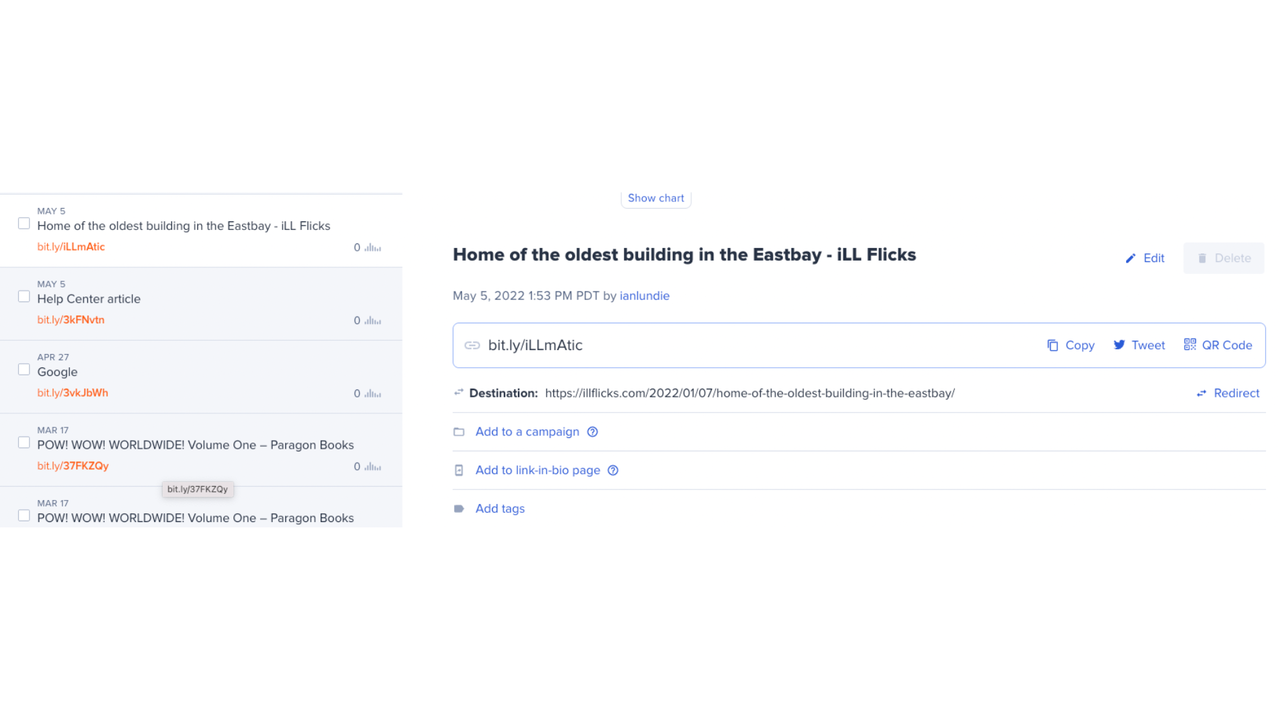Click the copy icon beside bit.ly/iLLmAtic
The width and height of the screenshot is (1280, 720).
(1052, 345)
